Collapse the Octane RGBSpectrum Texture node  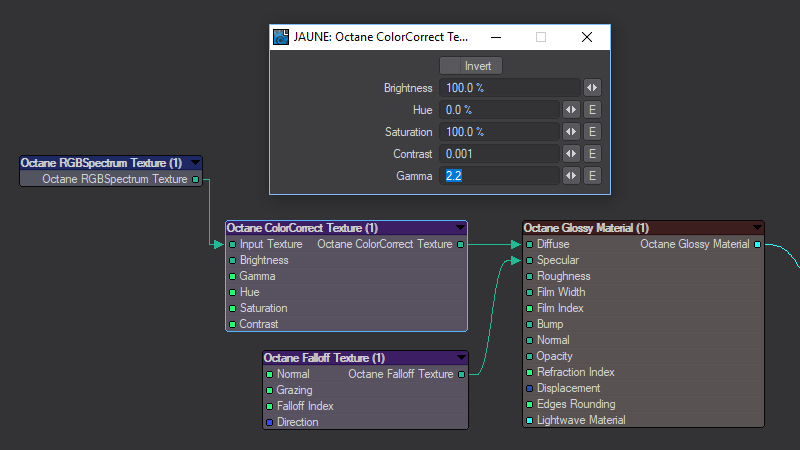[195, 163]
